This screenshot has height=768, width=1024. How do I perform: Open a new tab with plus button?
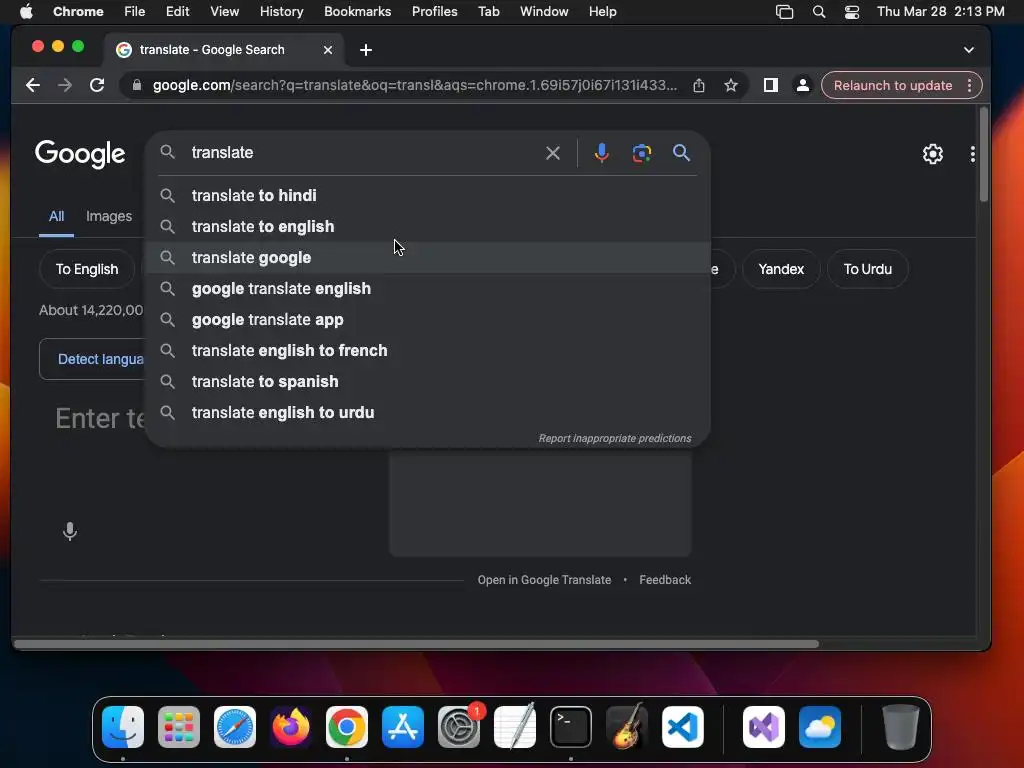pos(366,50)
